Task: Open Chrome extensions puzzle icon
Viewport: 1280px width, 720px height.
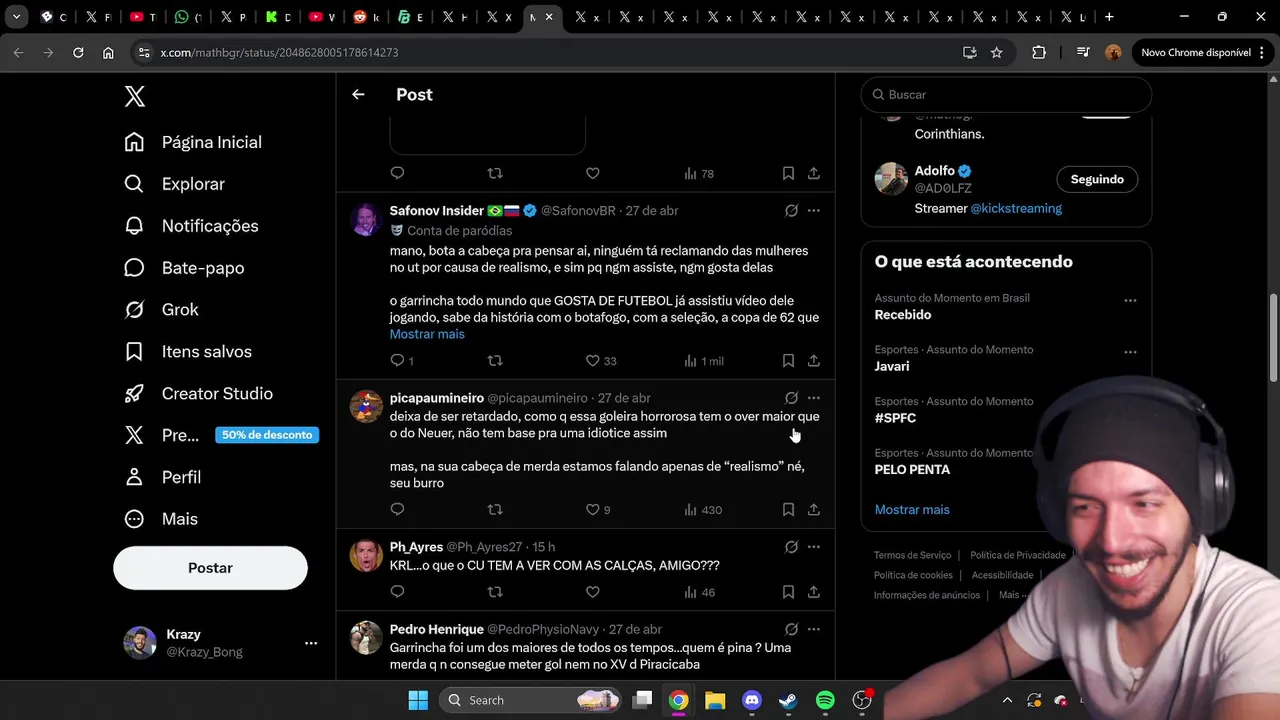Action: click(1039, 52)
